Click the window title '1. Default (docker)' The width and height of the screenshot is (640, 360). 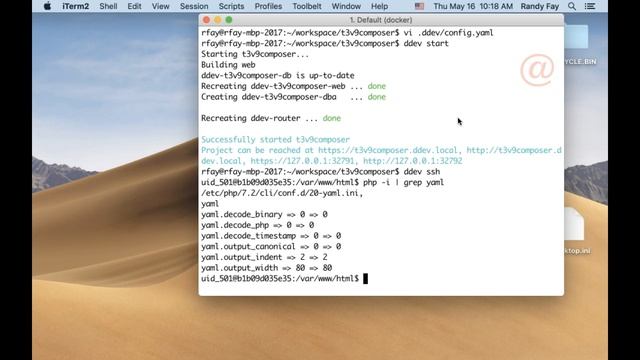[381, 20]
